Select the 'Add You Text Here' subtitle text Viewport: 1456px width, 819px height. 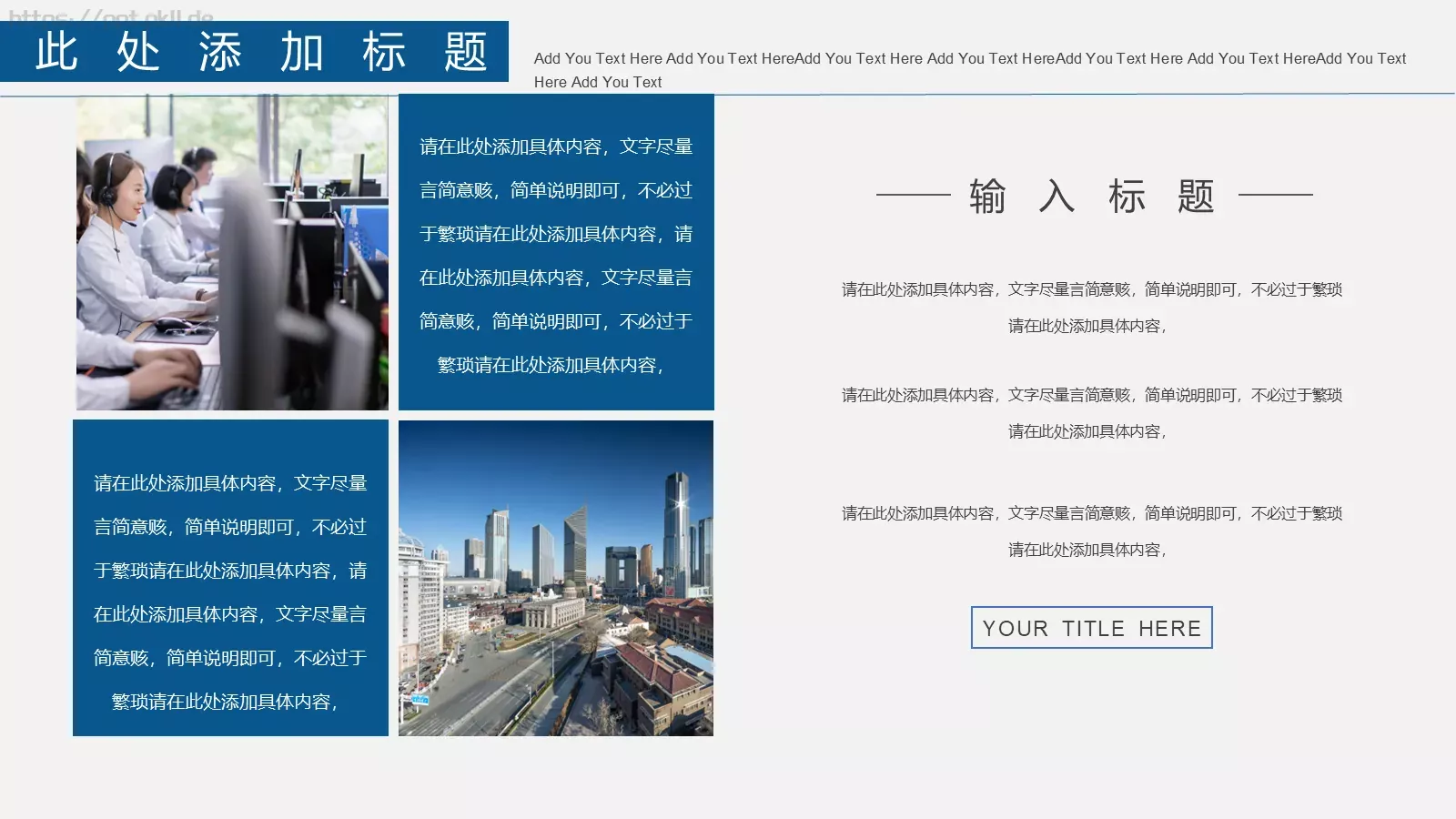(970, 70)
